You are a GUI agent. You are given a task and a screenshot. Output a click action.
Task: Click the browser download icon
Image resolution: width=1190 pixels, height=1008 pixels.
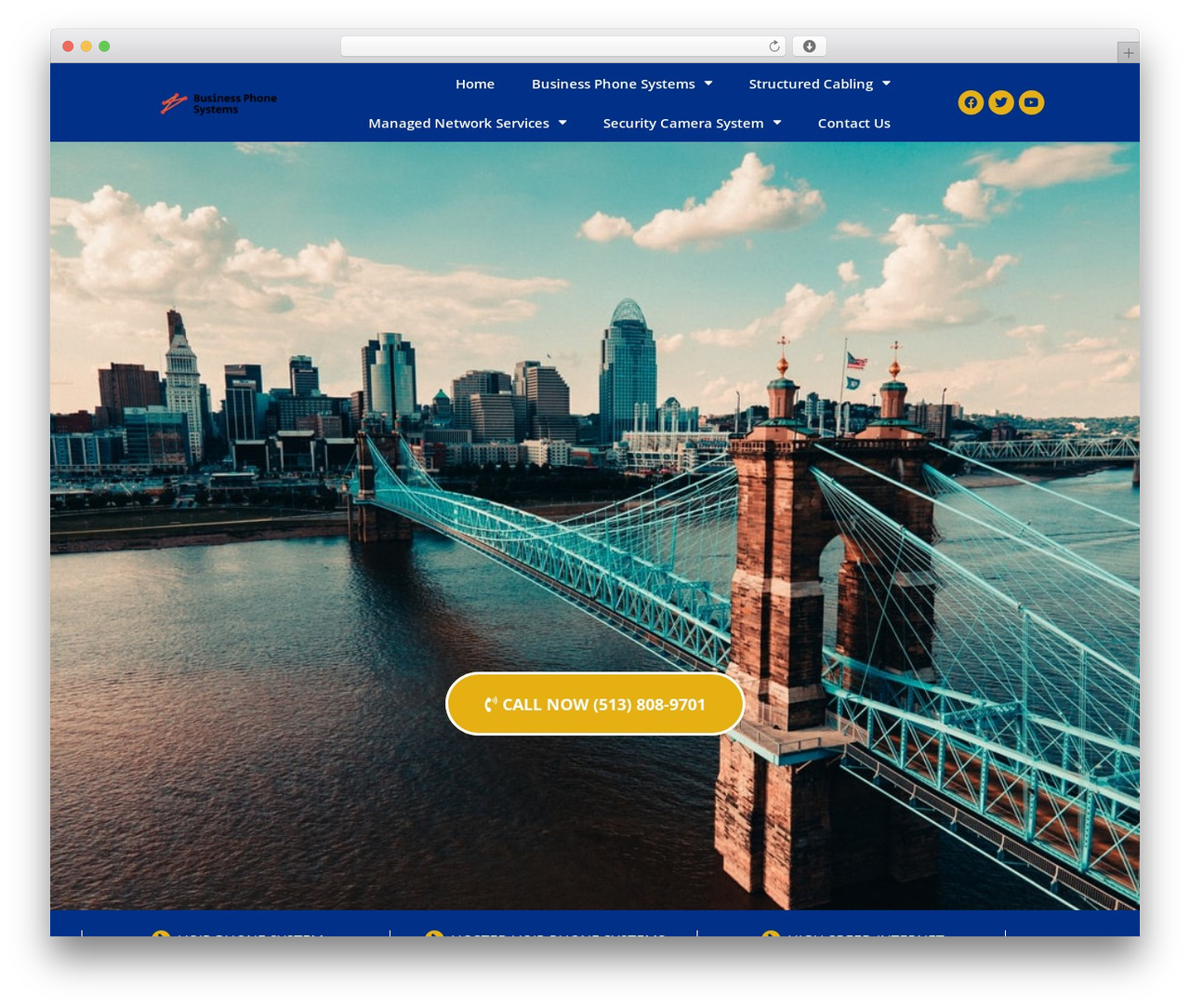click(810, 46)
